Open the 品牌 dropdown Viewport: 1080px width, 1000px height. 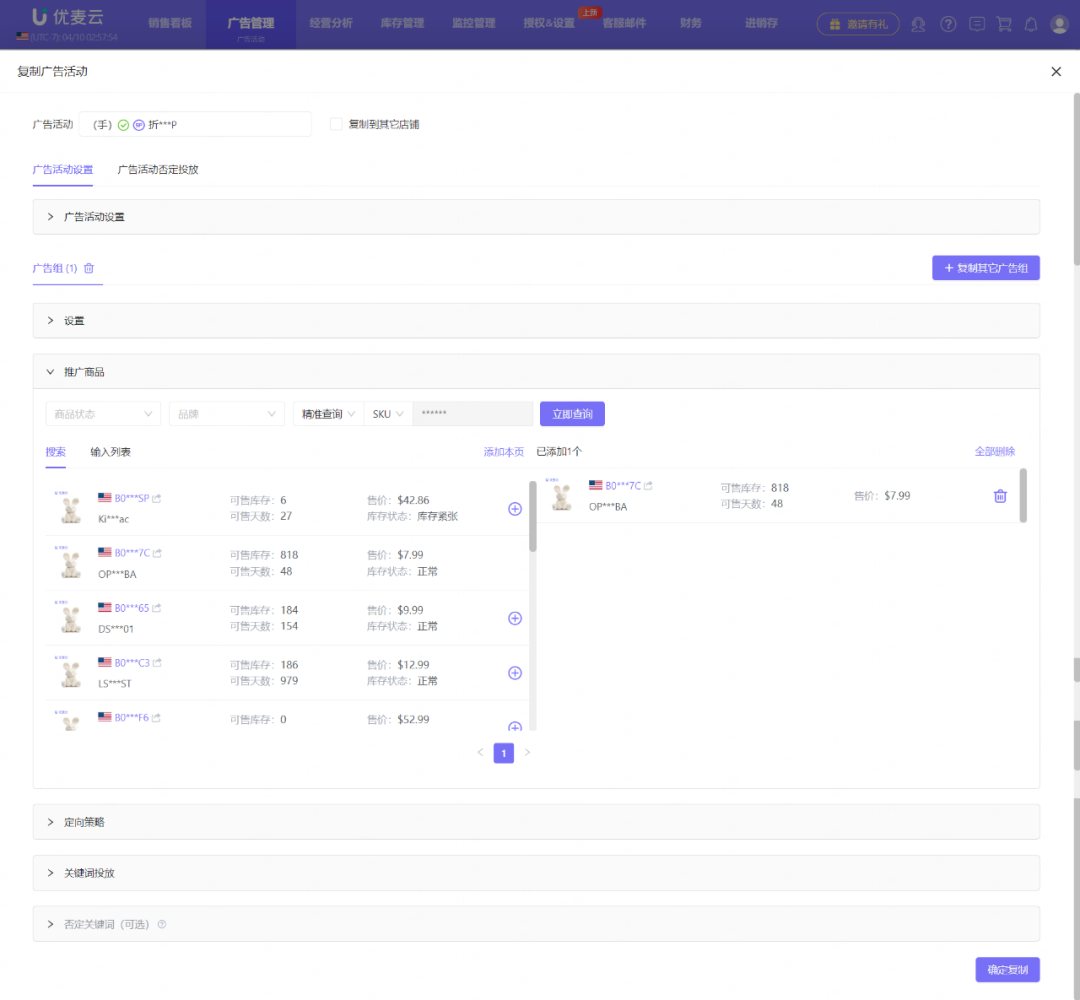(227, 414)
